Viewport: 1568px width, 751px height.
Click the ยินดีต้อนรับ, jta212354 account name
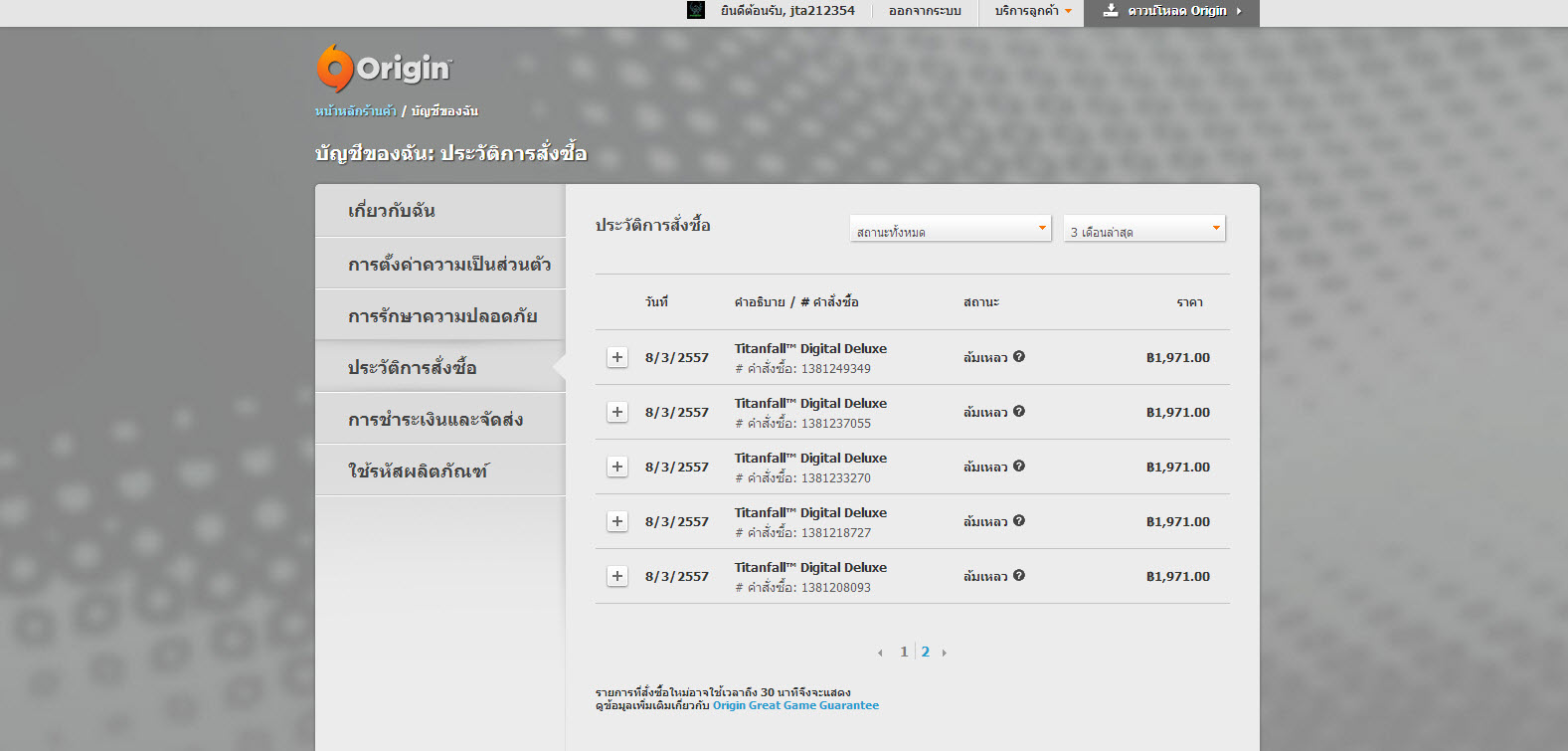coord(787,11)
